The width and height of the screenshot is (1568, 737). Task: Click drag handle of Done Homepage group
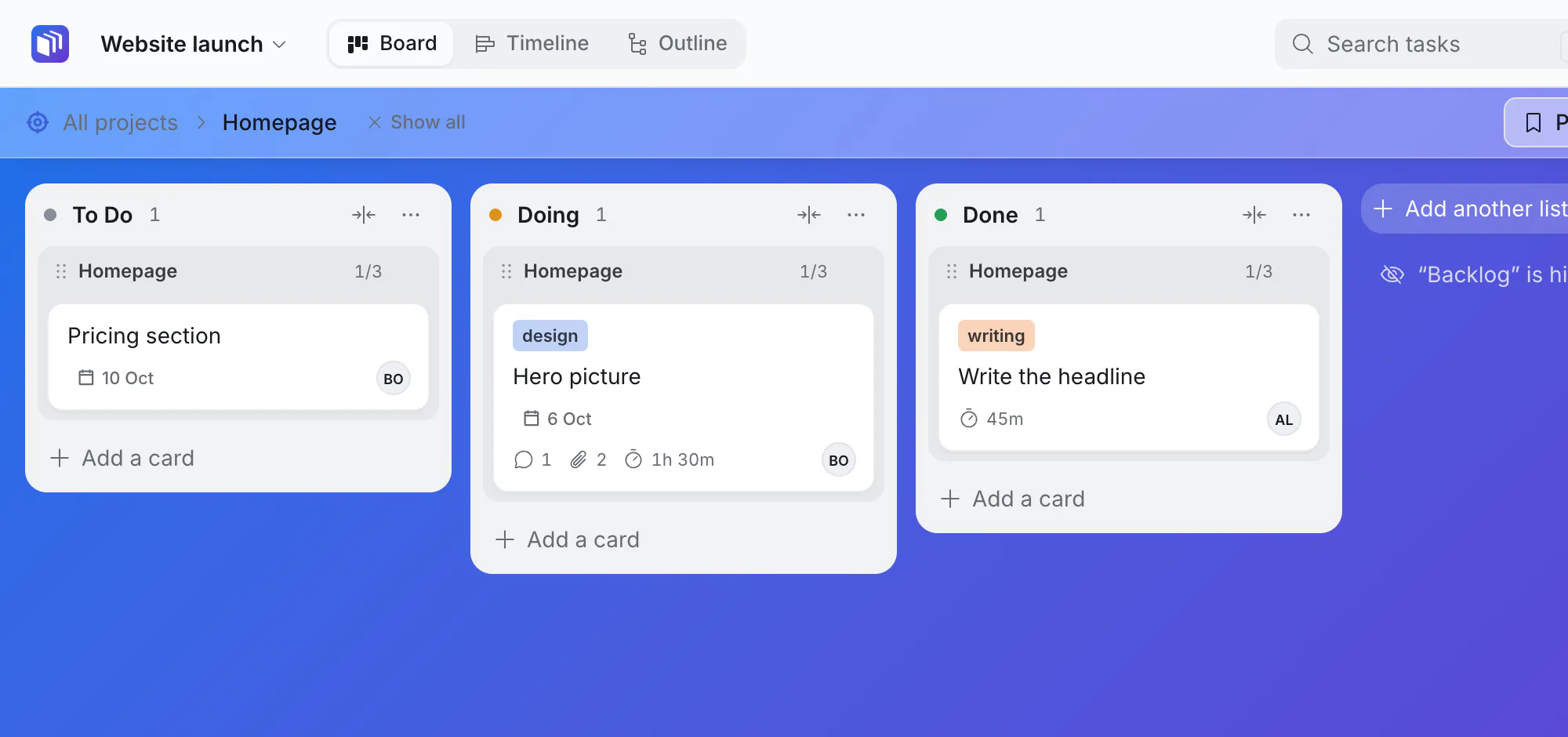(x=952, y=271)
